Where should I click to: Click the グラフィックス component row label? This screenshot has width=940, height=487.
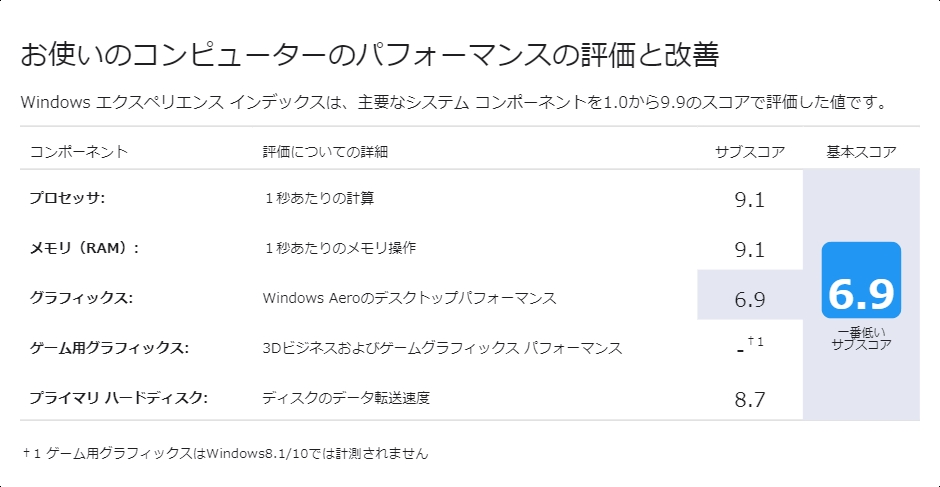point(82,298)
